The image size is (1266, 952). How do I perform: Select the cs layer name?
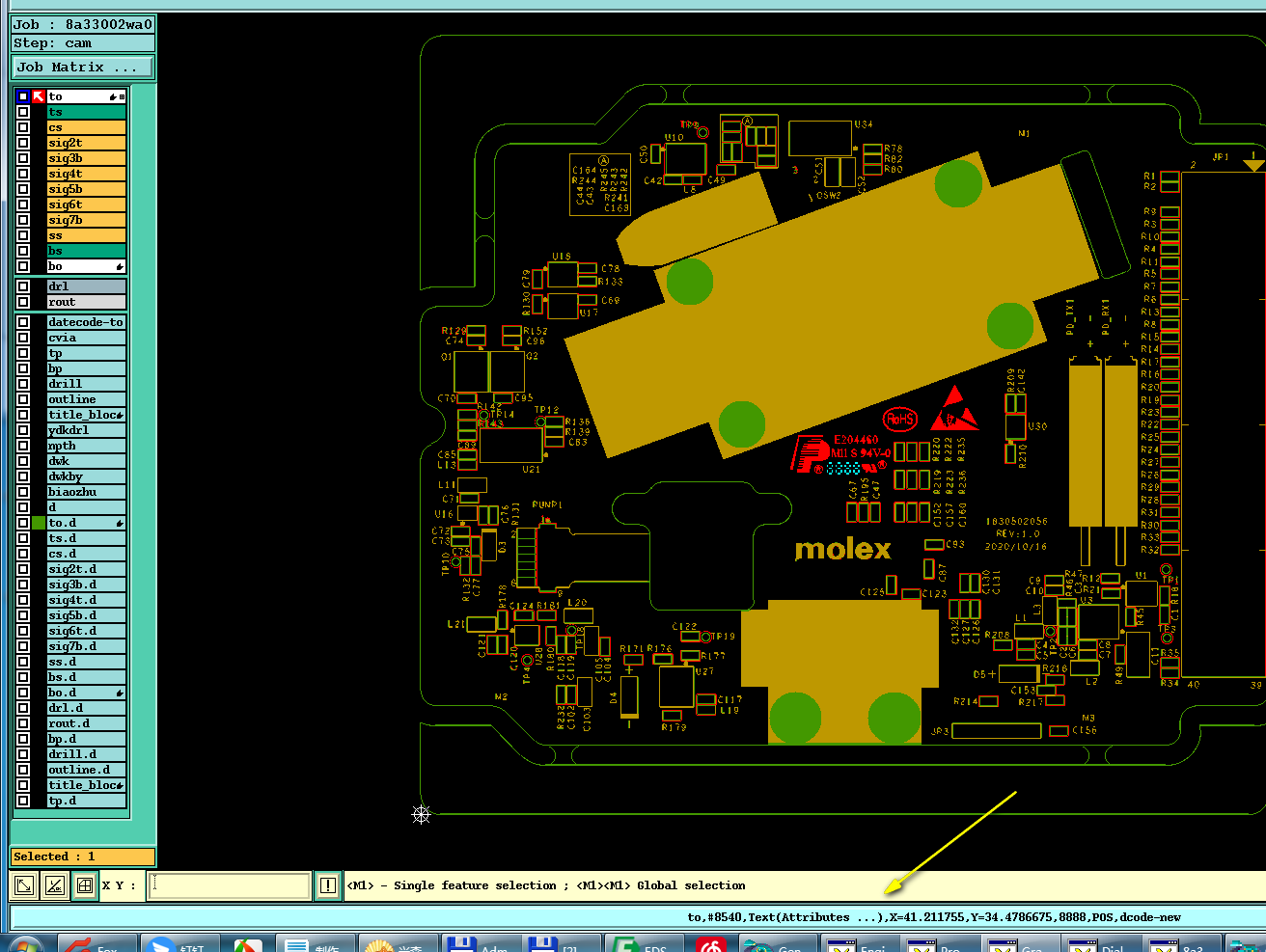pos(87,127)
